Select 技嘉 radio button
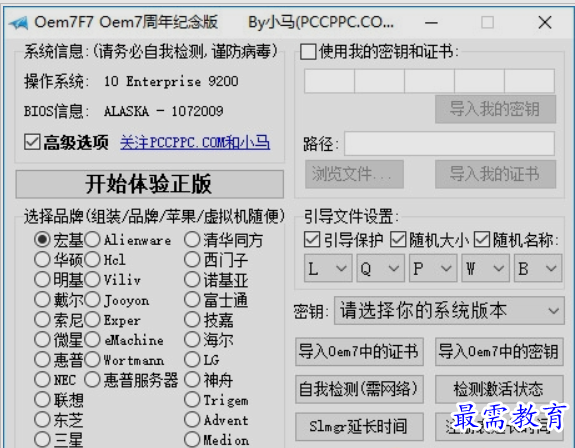The height and width of the screenshot is (448, 575). [x=192, y=320]
